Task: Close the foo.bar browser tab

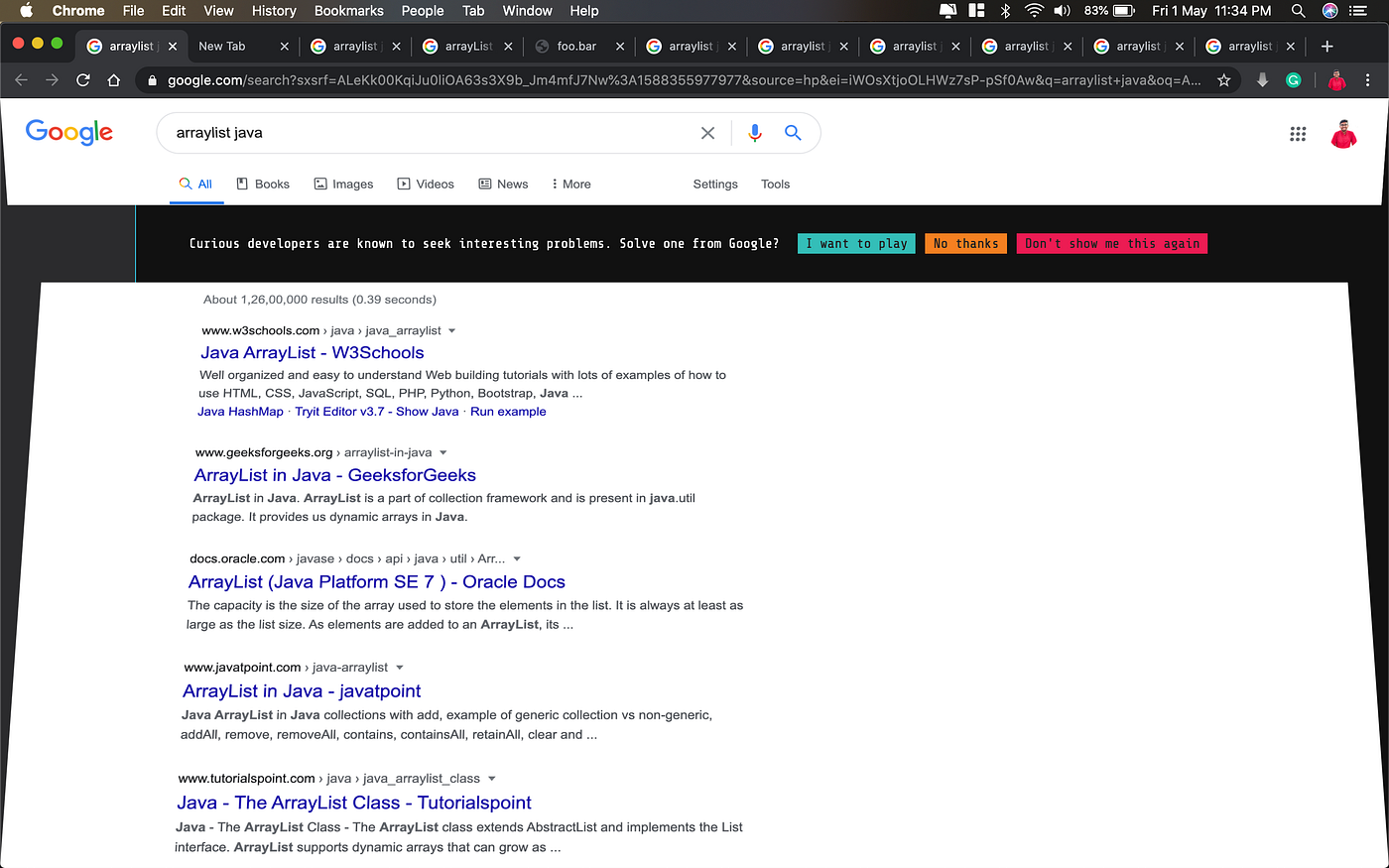Action: pos(620,46)
